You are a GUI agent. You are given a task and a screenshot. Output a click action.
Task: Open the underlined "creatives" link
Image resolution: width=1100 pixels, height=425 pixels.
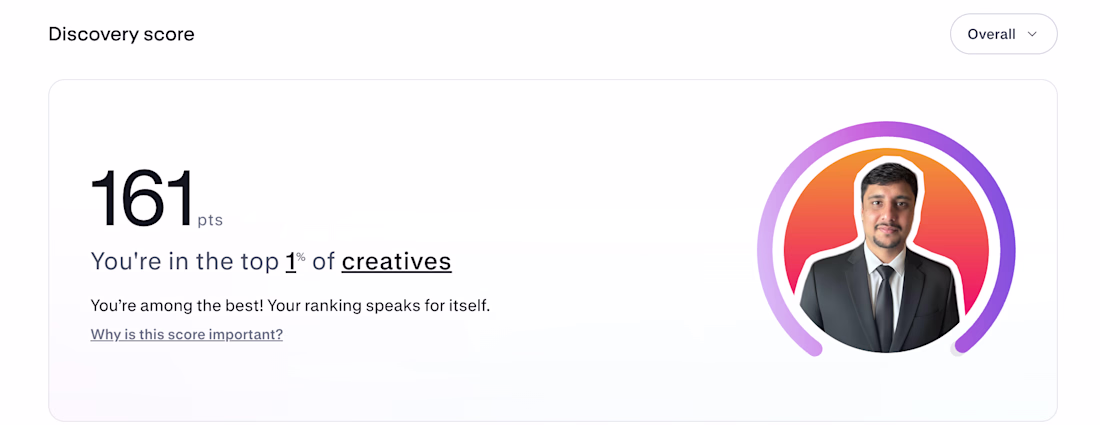pyautogui.click(x=396, y=262)
